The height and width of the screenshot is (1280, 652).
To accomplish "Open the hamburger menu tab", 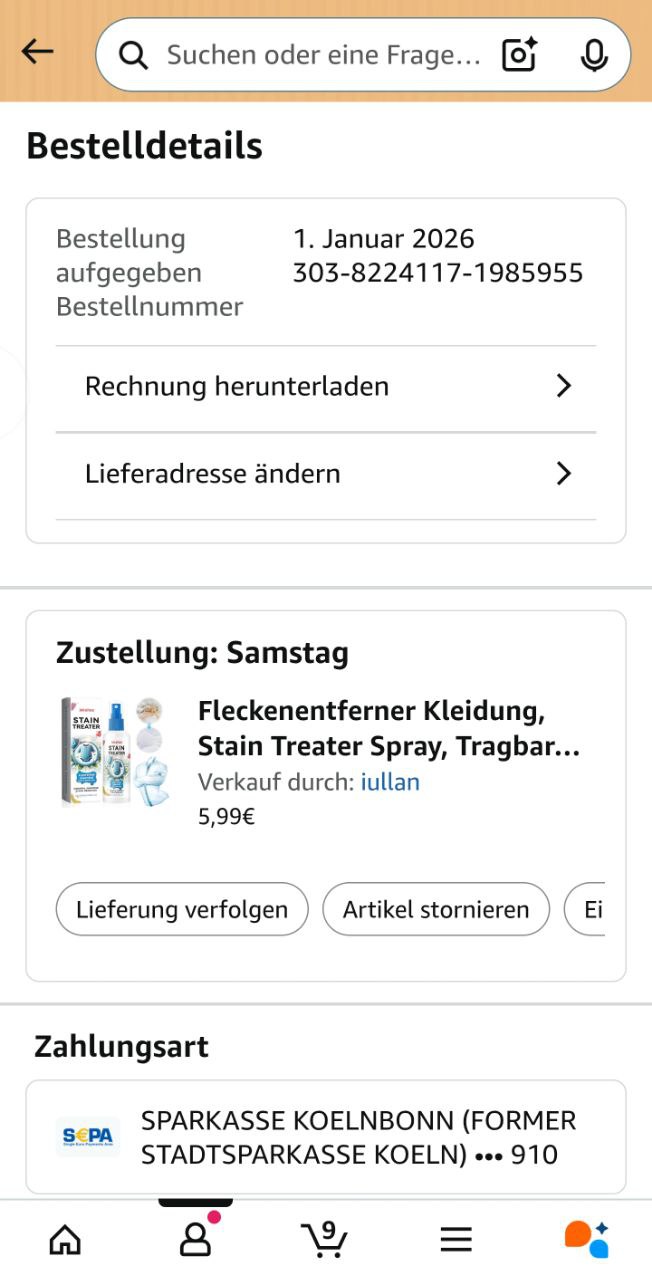I will pos(456,1240).
